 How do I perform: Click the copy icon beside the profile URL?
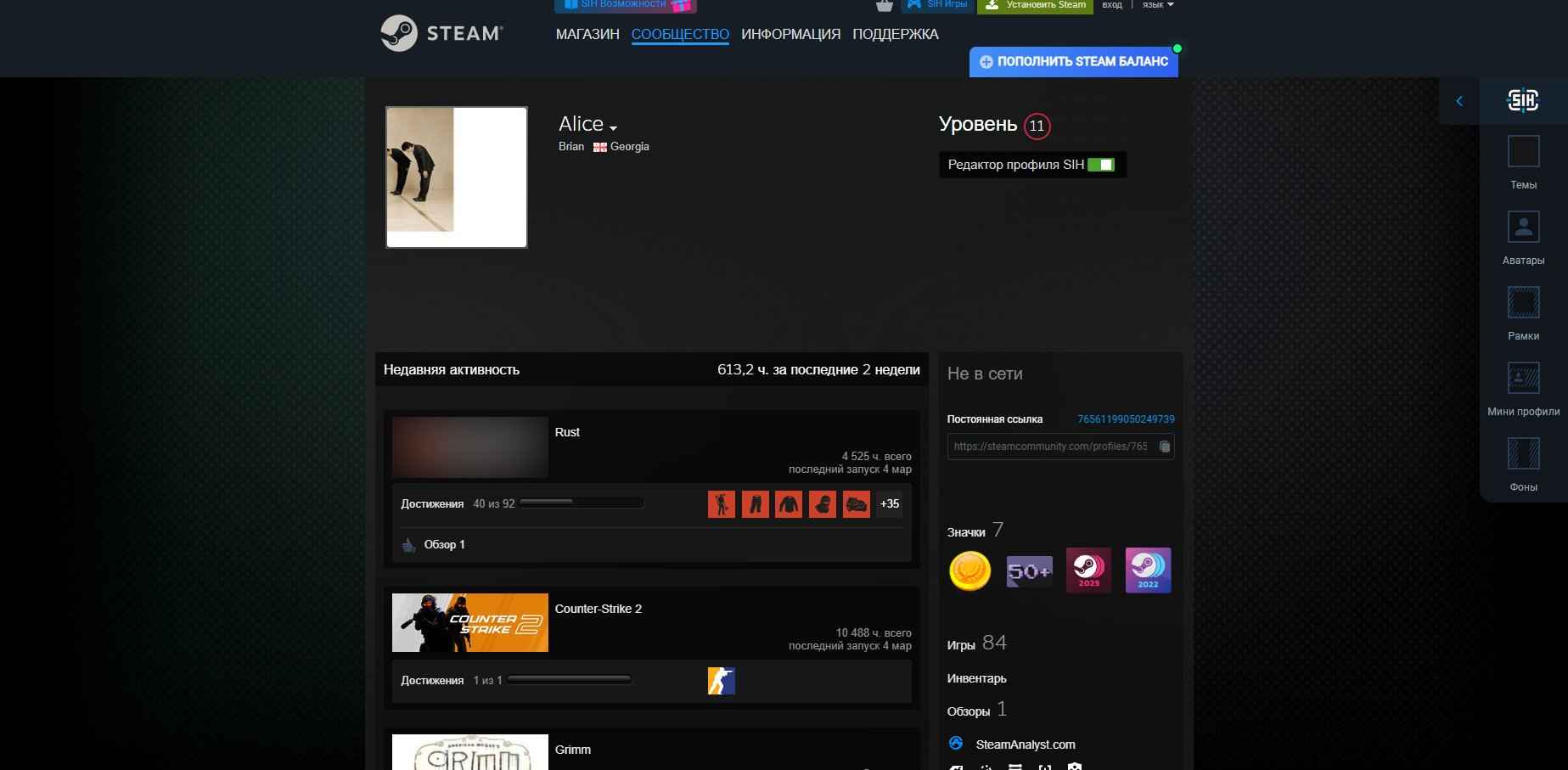(x=1165, y=447)
